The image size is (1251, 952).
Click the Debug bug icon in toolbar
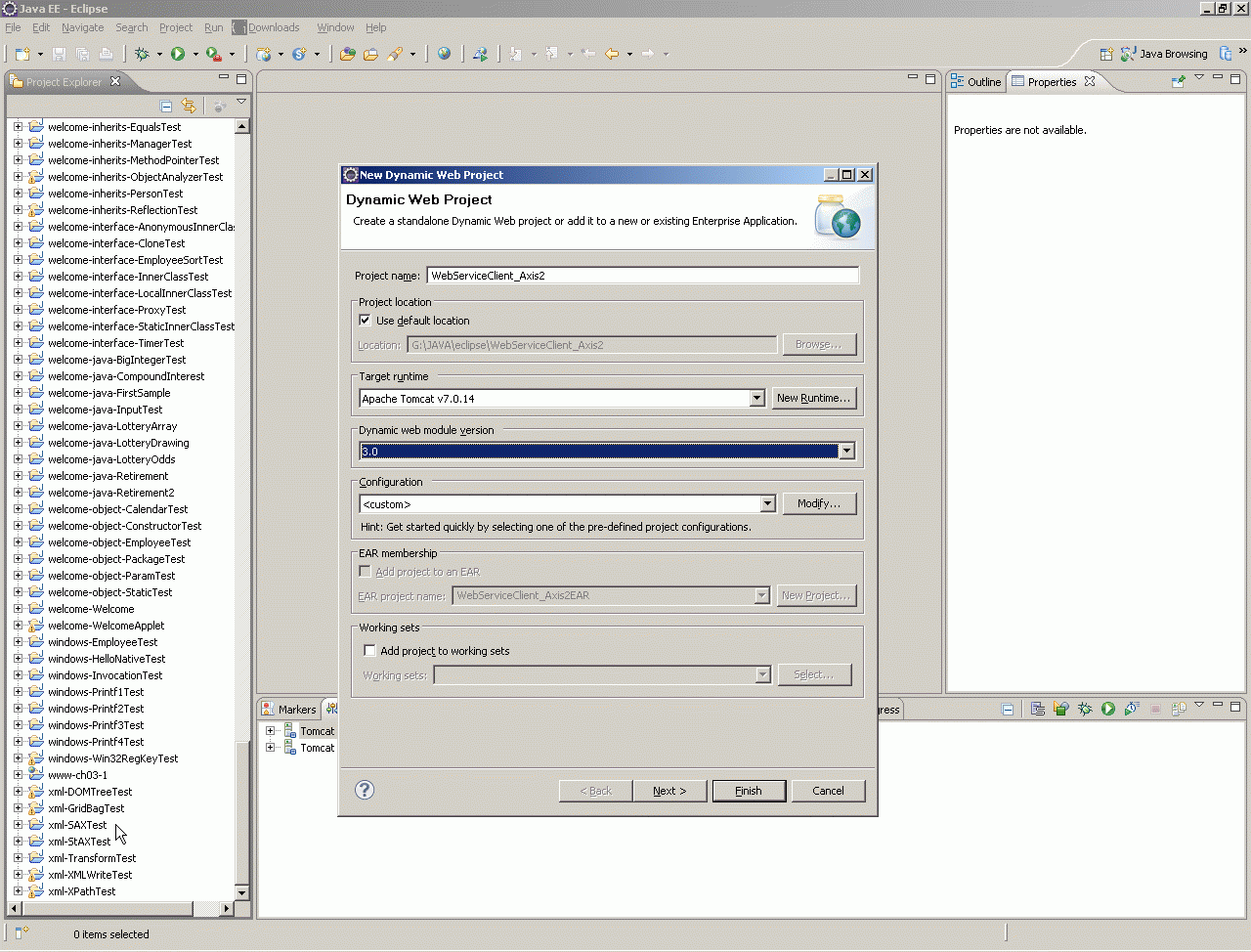143,55
